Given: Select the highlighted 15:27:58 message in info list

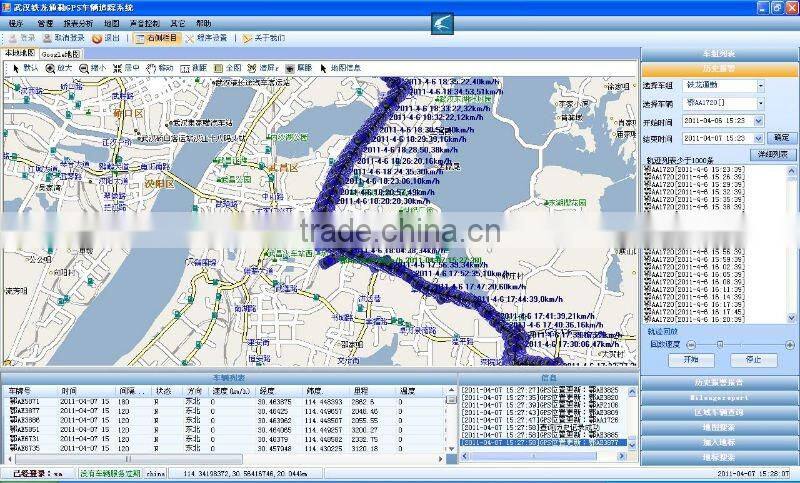Looking at the screenshot, I should click(543, 443).
